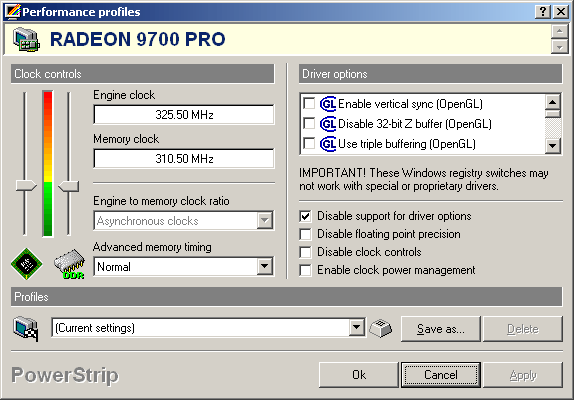Click the GL icon beside Use triple buffering
This screenshot has height=400, width=574.
point(328,143)
